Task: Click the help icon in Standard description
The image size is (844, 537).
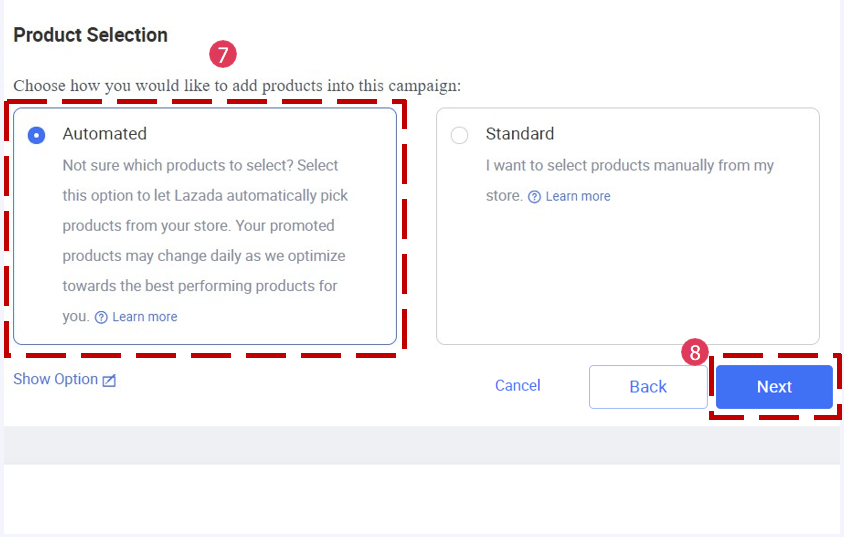Action: pos(534,197)
